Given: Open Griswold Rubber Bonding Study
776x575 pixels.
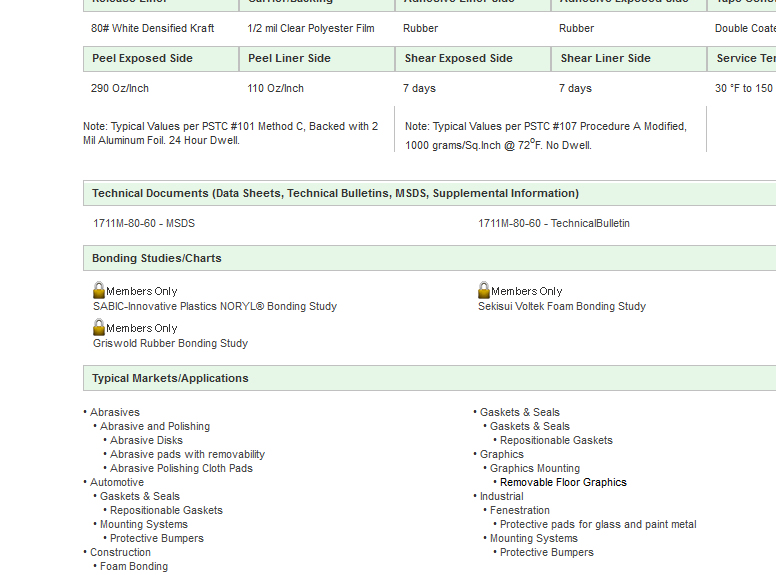Looking at the screenshot, I should [170, 343].
